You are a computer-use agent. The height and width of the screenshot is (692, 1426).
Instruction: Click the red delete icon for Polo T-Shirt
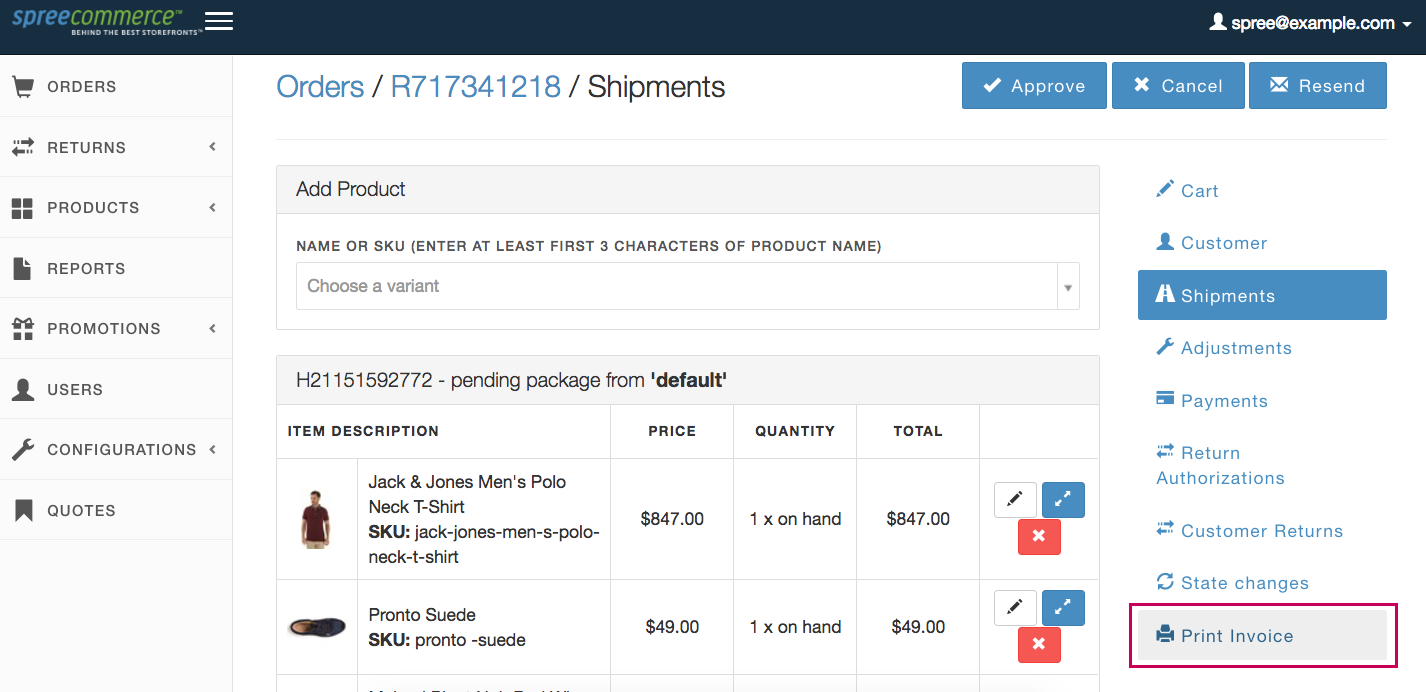(x=1039, y=537)
